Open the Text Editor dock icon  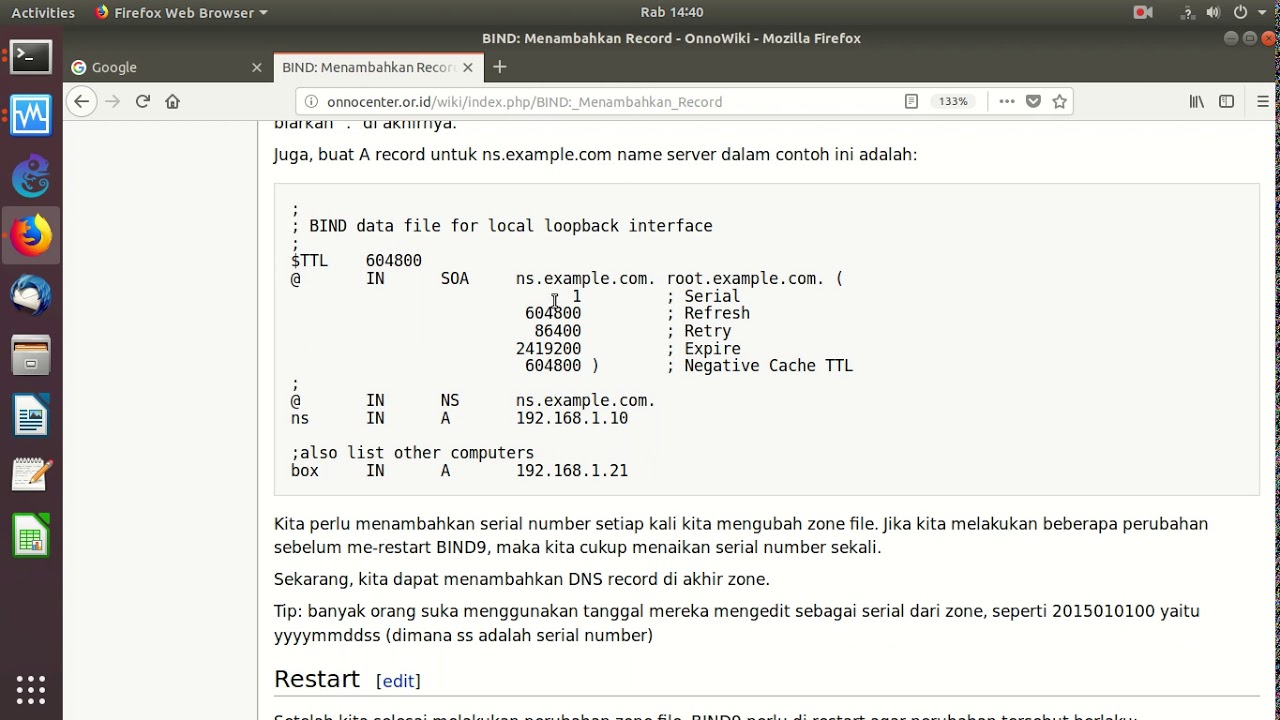coord(31,475)
